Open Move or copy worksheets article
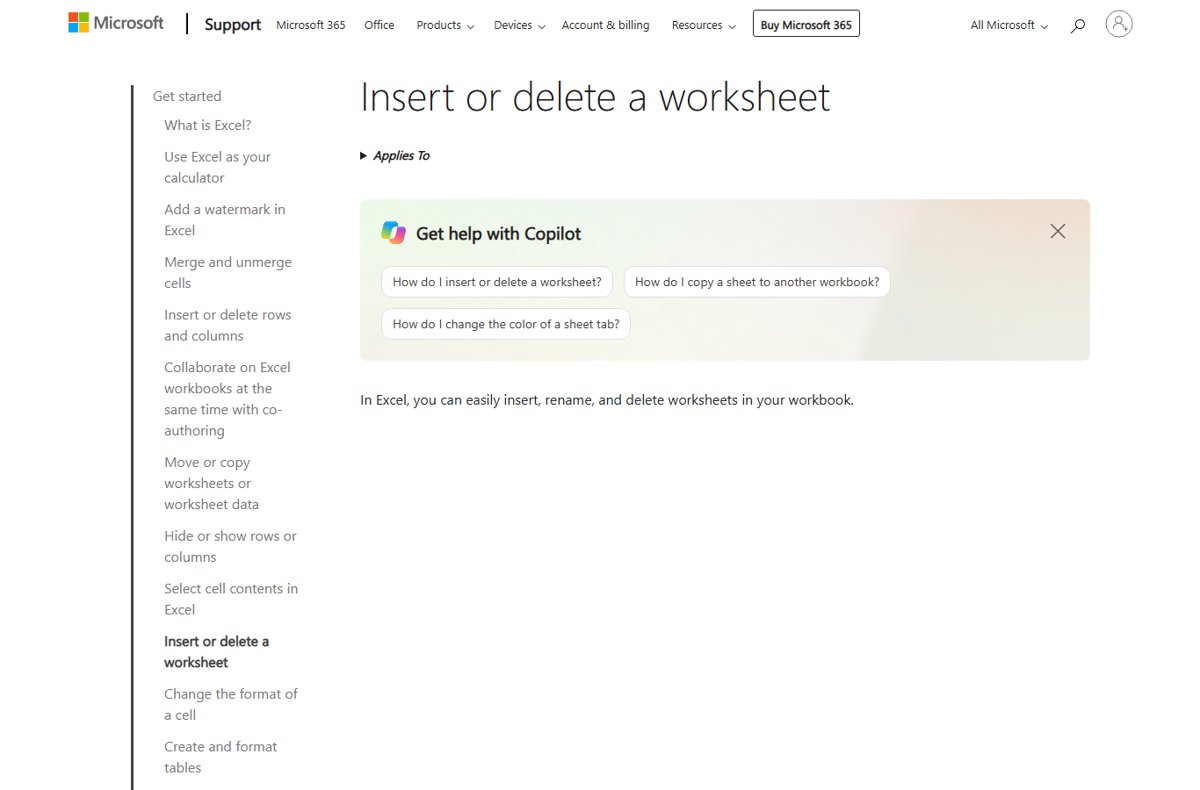 [x=211, y=483]
